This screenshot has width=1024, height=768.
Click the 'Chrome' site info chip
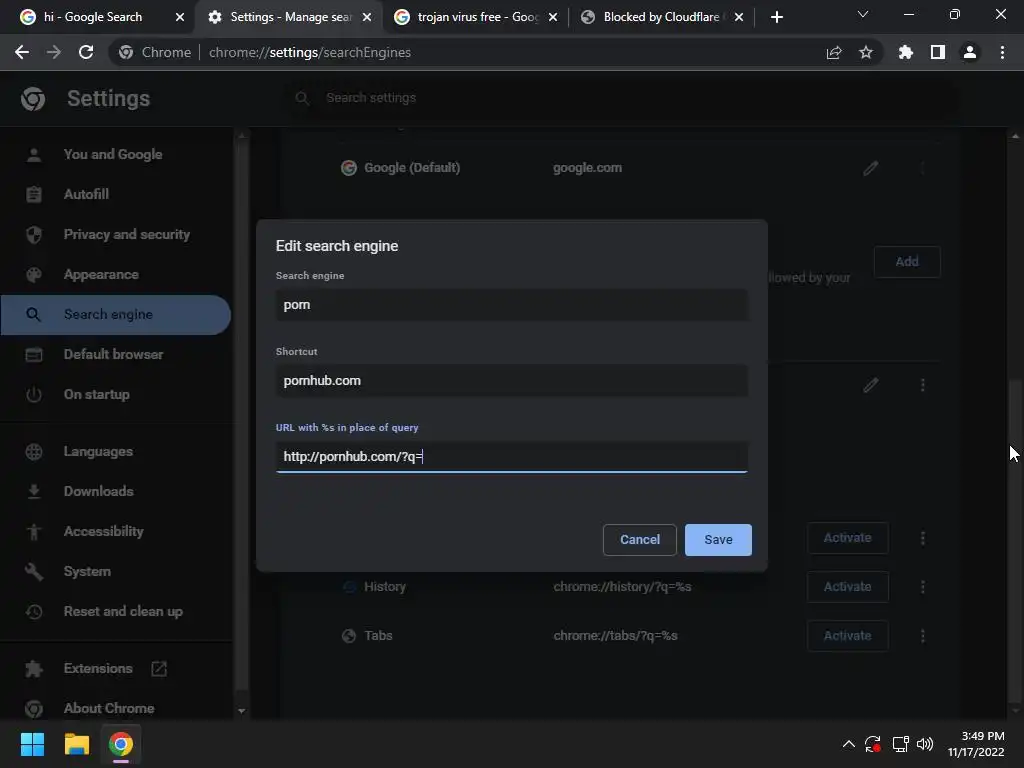point(155,52)
